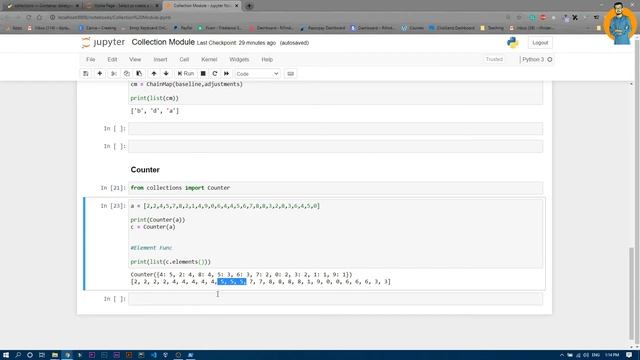
Task: Switch to the second browser tab
Action: click(x=121, y=6)
